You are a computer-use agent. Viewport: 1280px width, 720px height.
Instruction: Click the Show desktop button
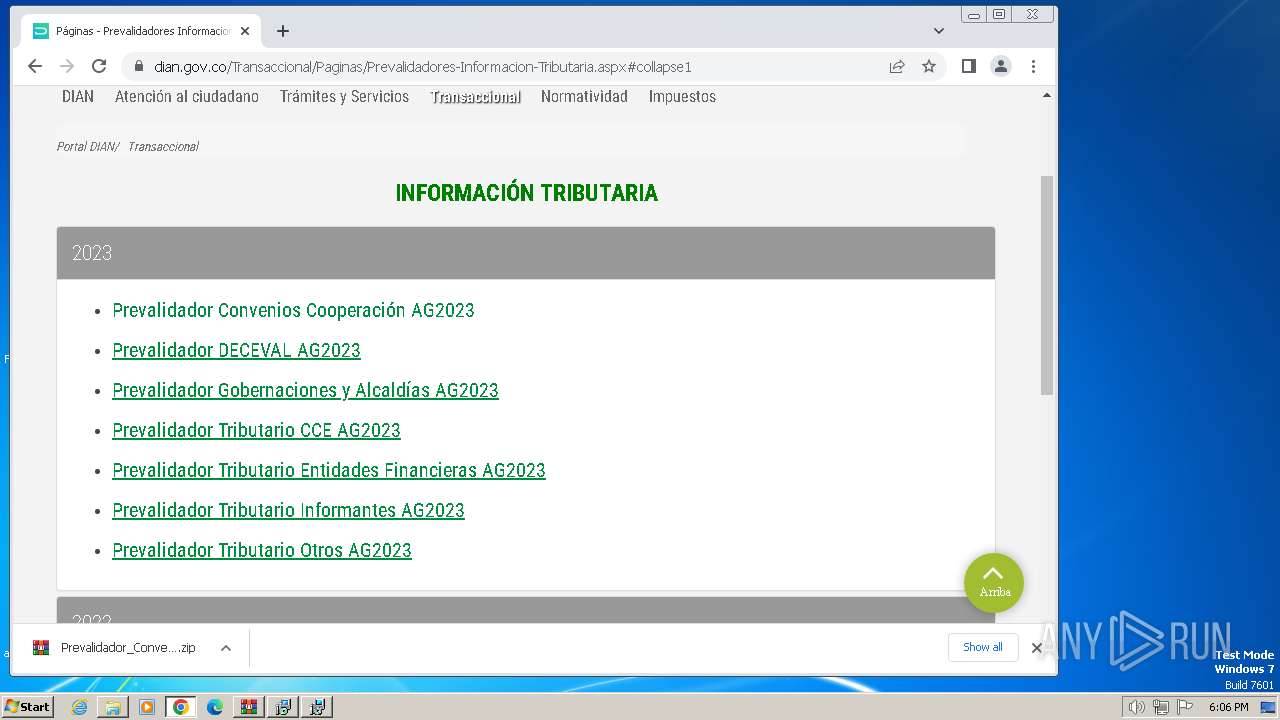click(1268, 707)
